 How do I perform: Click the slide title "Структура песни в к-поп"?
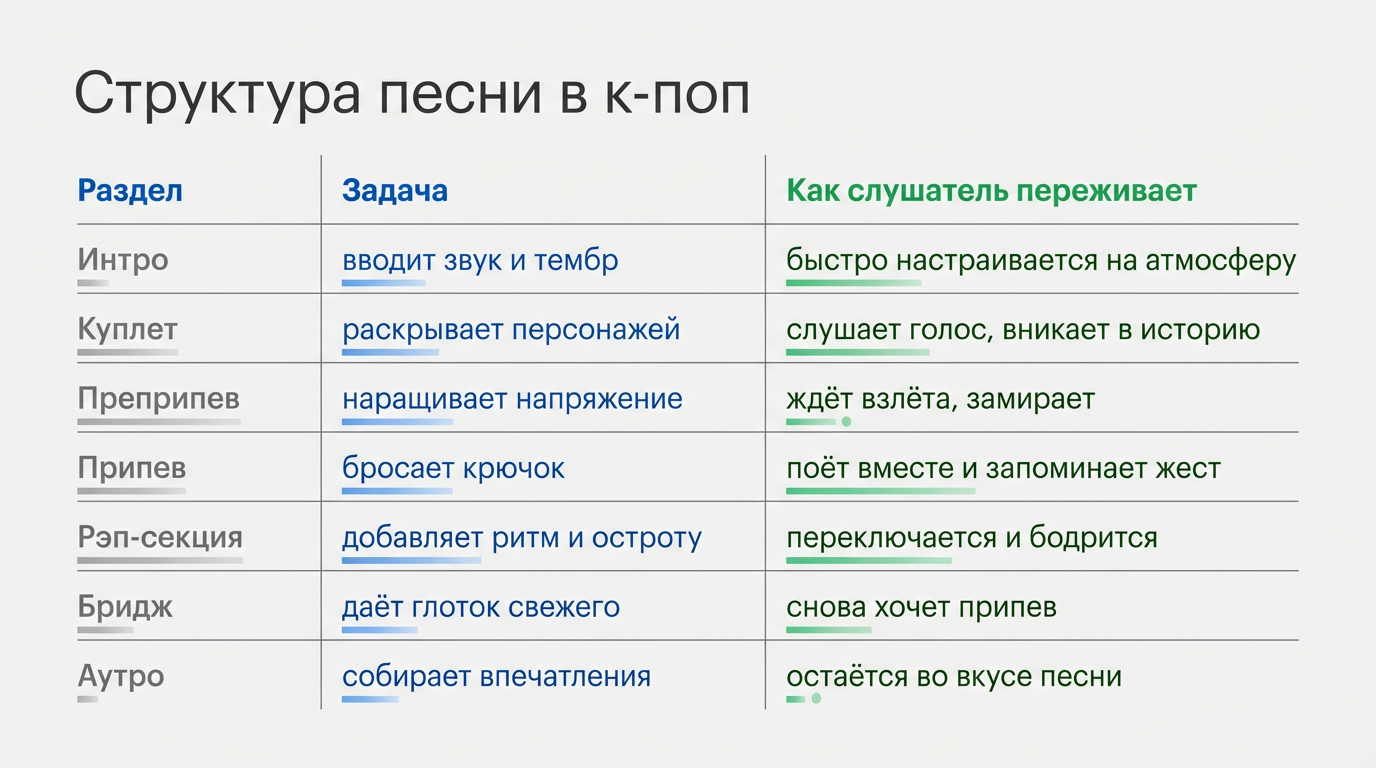click(412, 97)
